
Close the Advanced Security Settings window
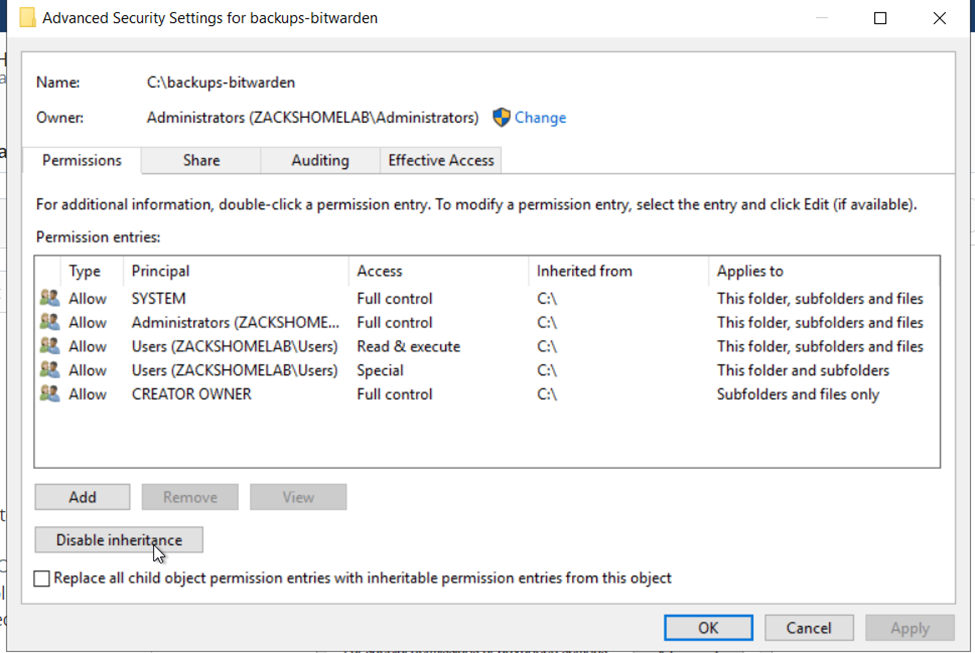[940, 18]
